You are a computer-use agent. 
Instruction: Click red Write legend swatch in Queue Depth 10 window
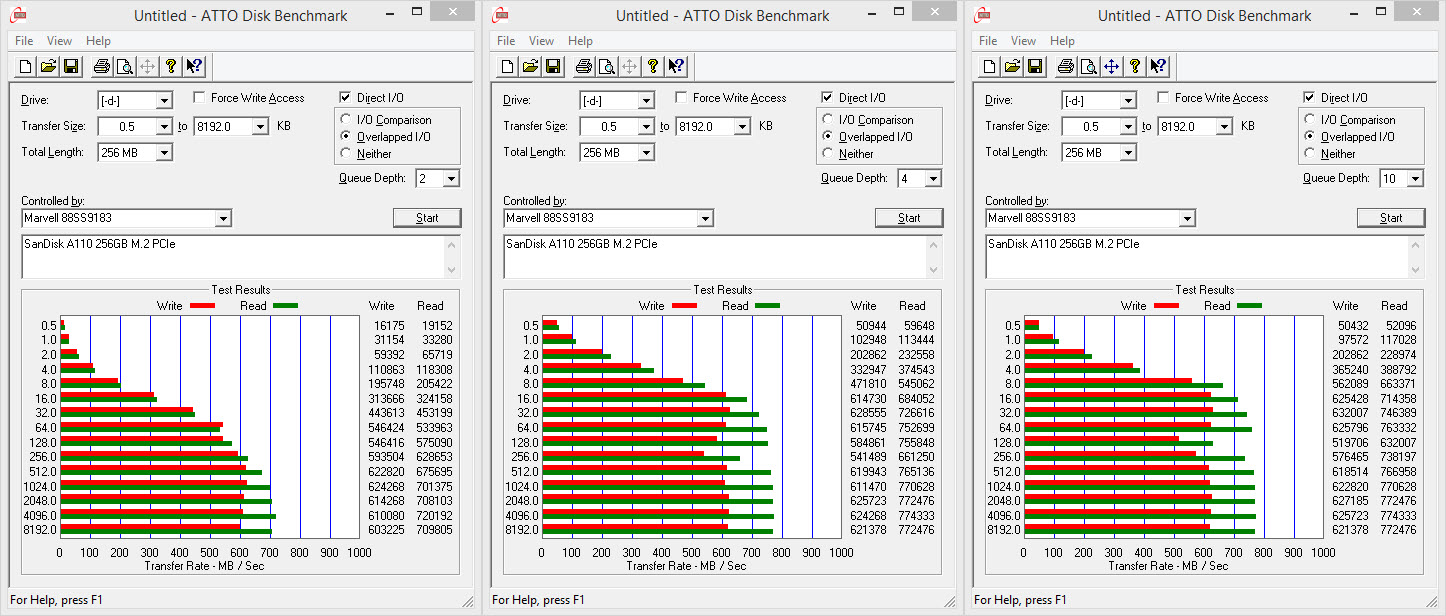pyautogui.click(x=1167, y=306)
